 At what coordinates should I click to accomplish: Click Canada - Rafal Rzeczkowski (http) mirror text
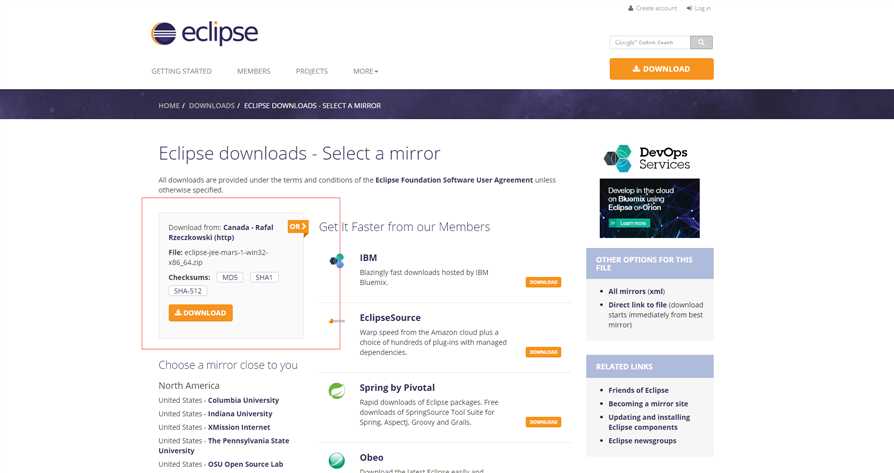[x=221, y=233]
